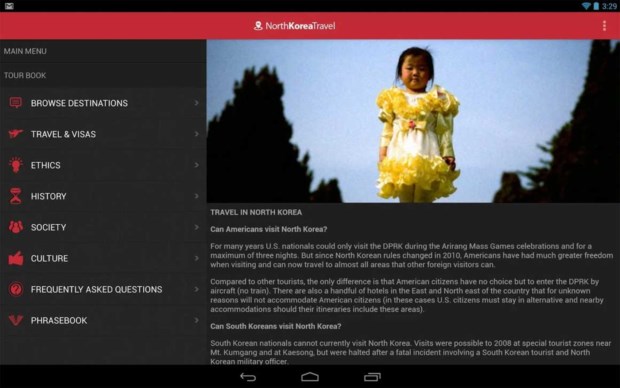This screenshot has height=388, width=620.
Task: Tap the recent apps navigation button
Action: coord(372,377)
